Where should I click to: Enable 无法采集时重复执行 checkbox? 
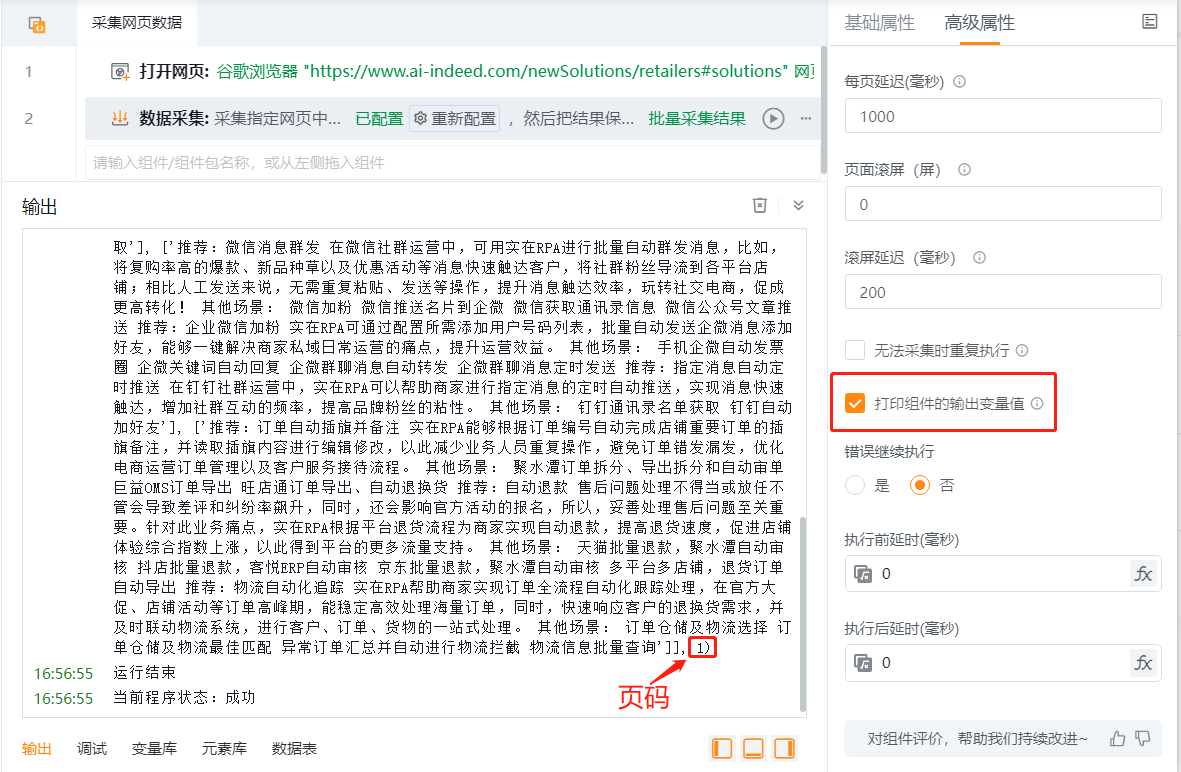pyautogui.click(x=855, y=350)
